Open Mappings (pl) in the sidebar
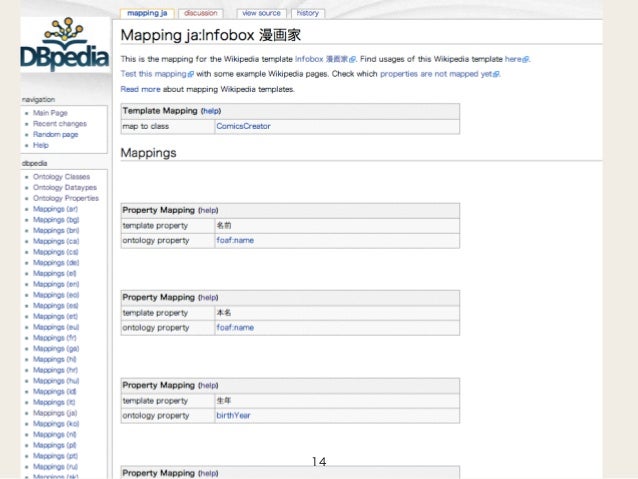This screenshot has width=638, height=479. tap(55, 445)
